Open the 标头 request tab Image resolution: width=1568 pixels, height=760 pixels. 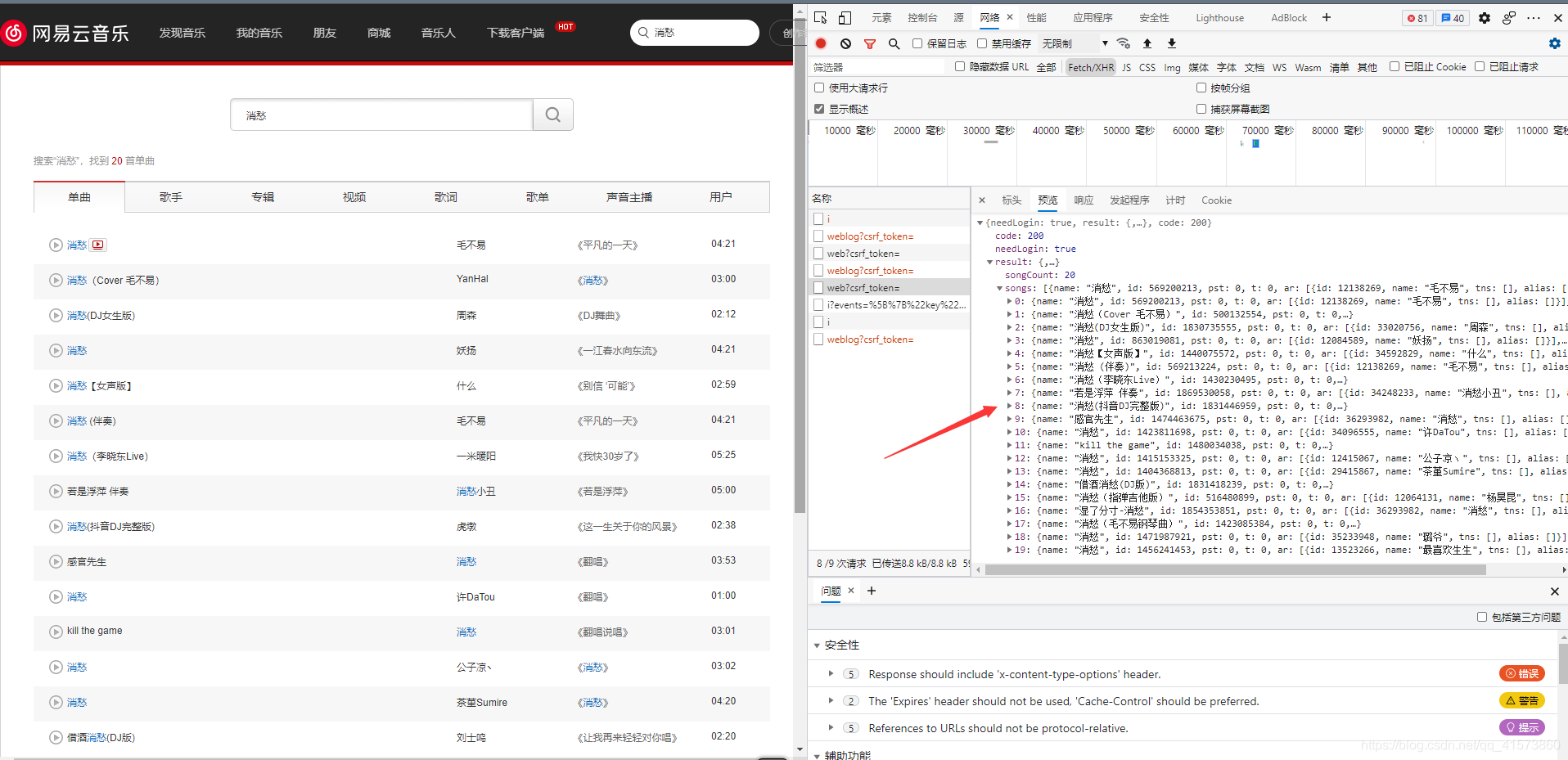pyautogui.click(x=1012, y=200)
